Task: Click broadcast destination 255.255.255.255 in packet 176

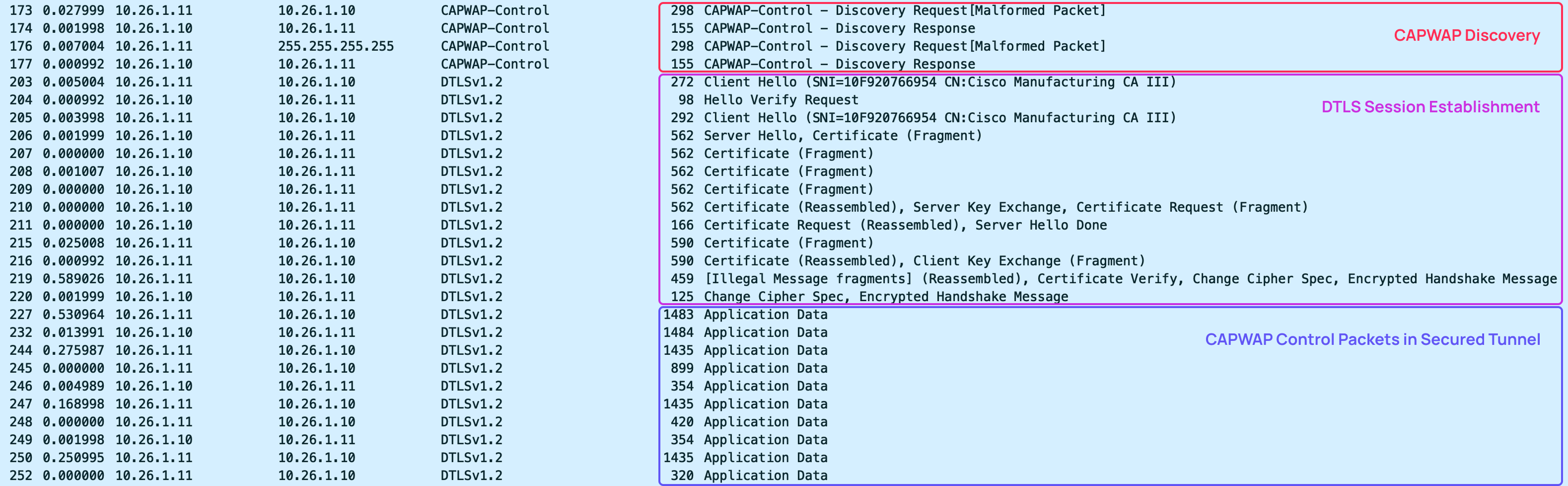Action: pos(335,46)
